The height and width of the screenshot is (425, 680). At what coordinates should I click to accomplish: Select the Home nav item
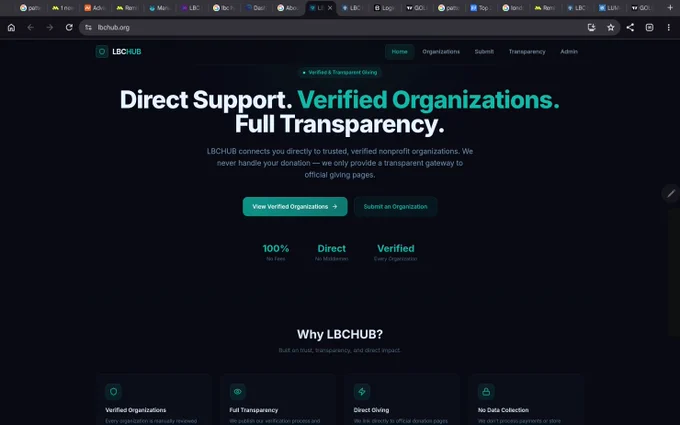[399, 52]
